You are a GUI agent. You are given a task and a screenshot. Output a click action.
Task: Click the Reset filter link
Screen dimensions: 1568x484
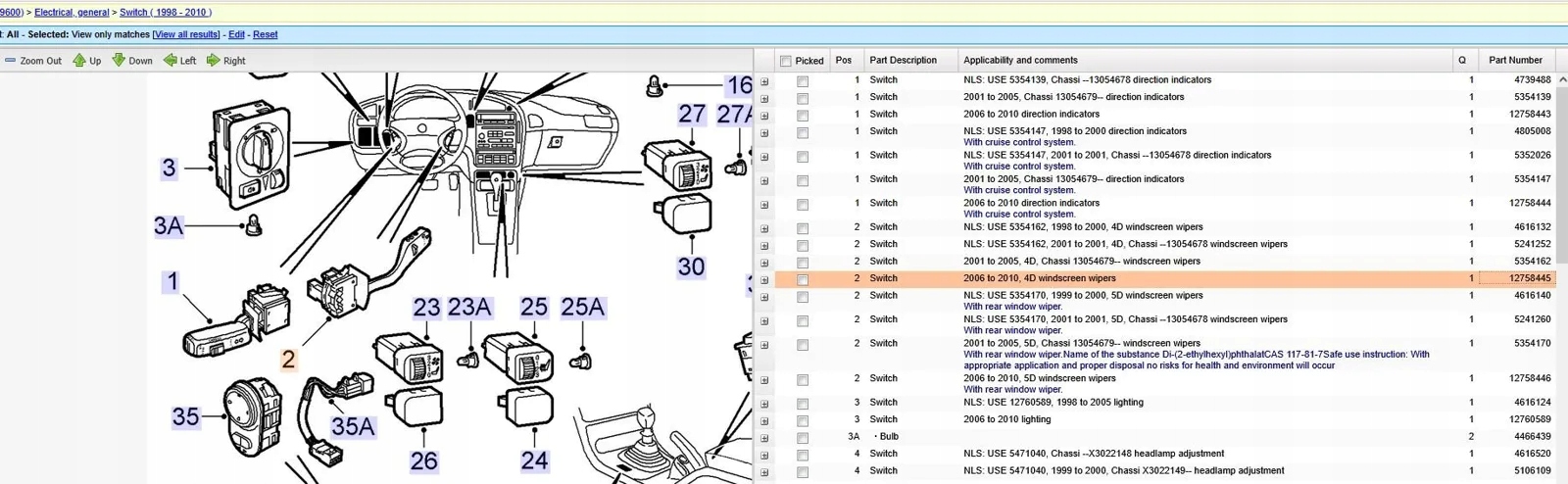click(265, 34)
